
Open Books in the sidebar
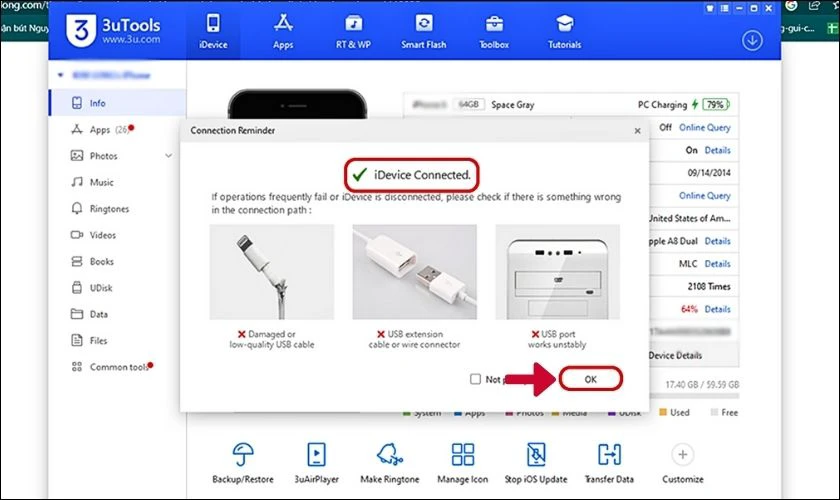118,261
